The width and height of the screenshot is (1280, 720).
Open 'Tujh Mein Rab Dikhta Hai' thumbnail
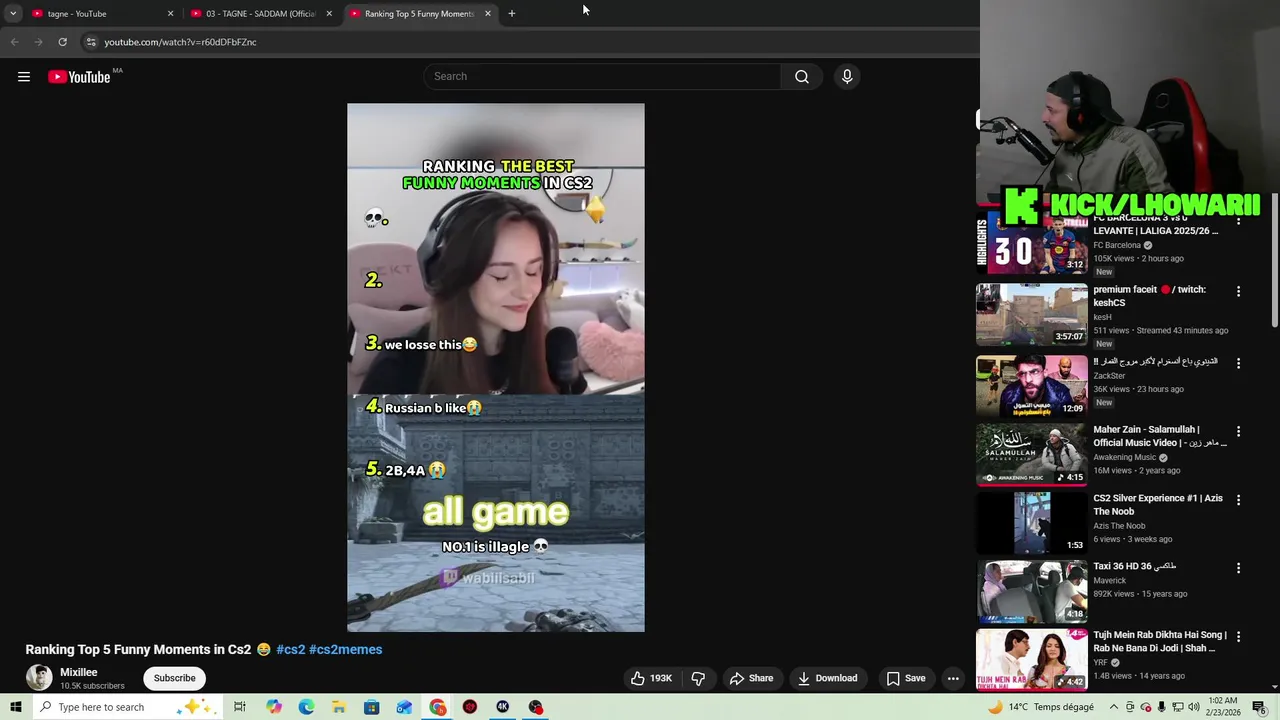(1032, 659)
